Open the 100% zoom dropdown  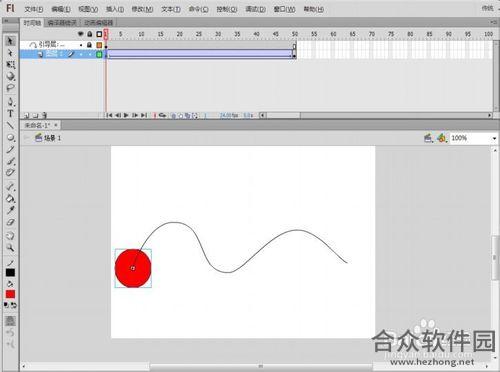pos(494,138)
